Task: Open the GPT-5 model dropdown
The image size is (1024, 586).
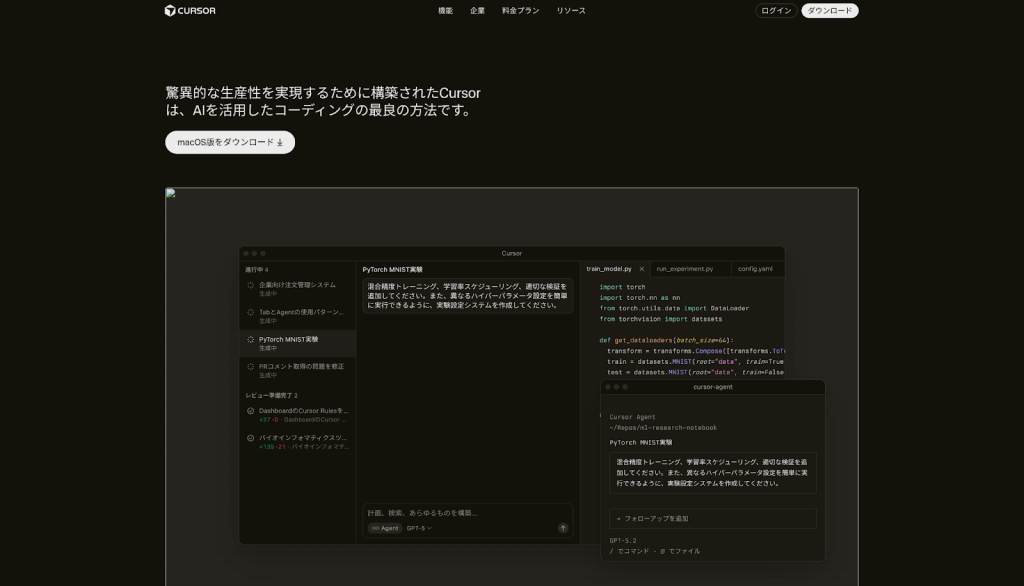Action: pyautogui.click(x=419, y=528)
